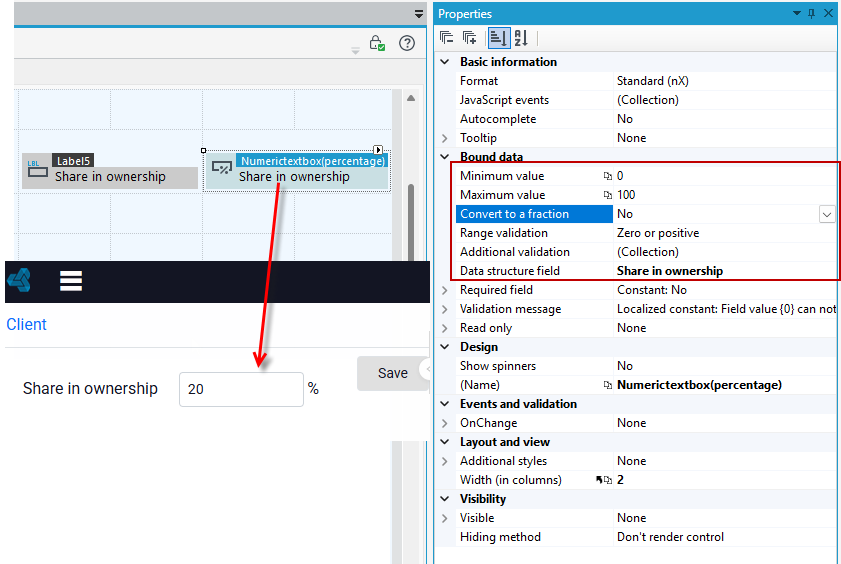Click (Name) value Numerictextbox(percentage)

point(699,385)
